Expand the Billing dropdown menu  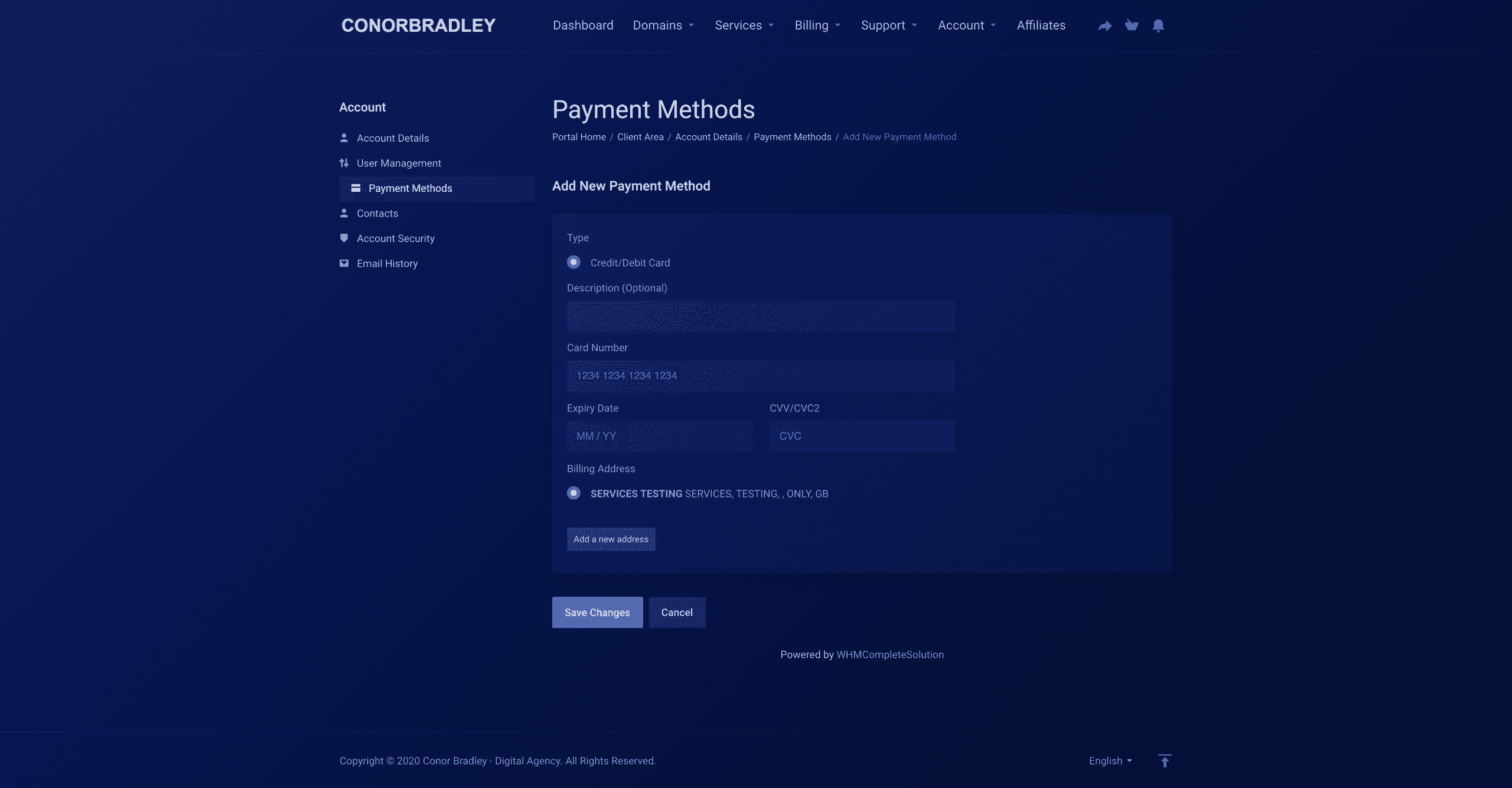pos(817,25)
